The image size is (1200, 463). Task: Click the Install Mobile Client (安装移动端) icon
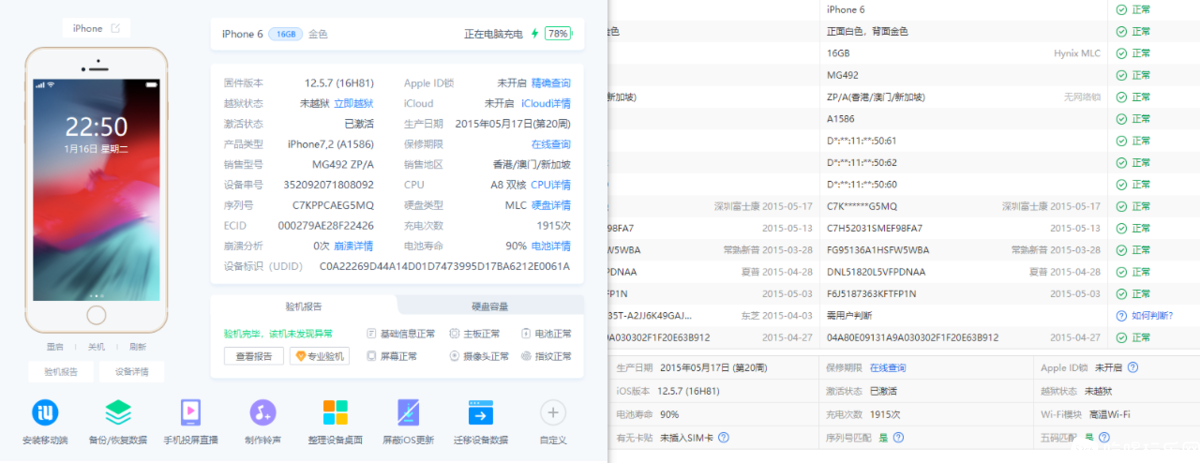point(46,412)
